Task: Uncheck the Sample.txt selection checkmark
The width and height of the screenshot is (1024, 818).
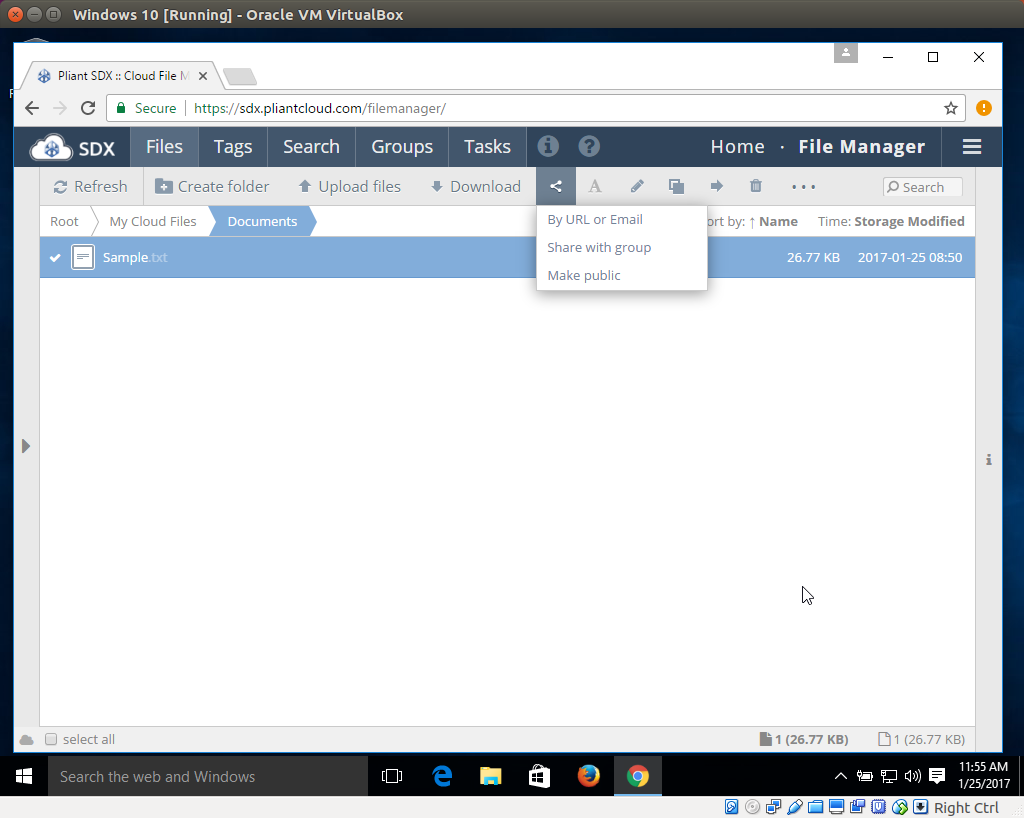Action: tap(55, 257)
